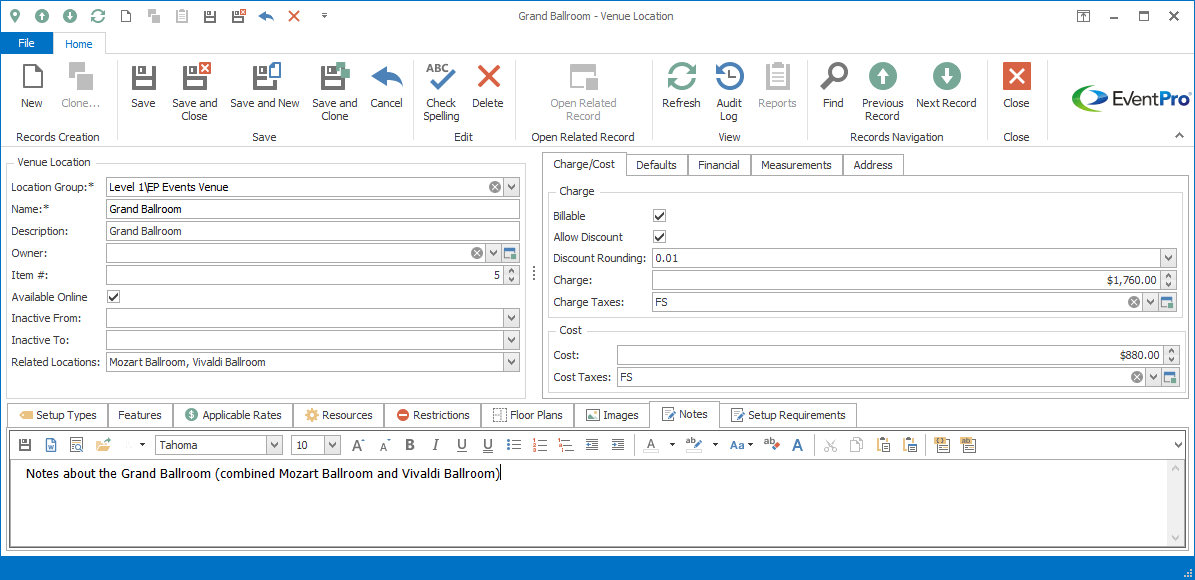Viewport: 1195px width, 580px height.
Task: Click quick-access orange X delete icon
Action: (294, 15)
